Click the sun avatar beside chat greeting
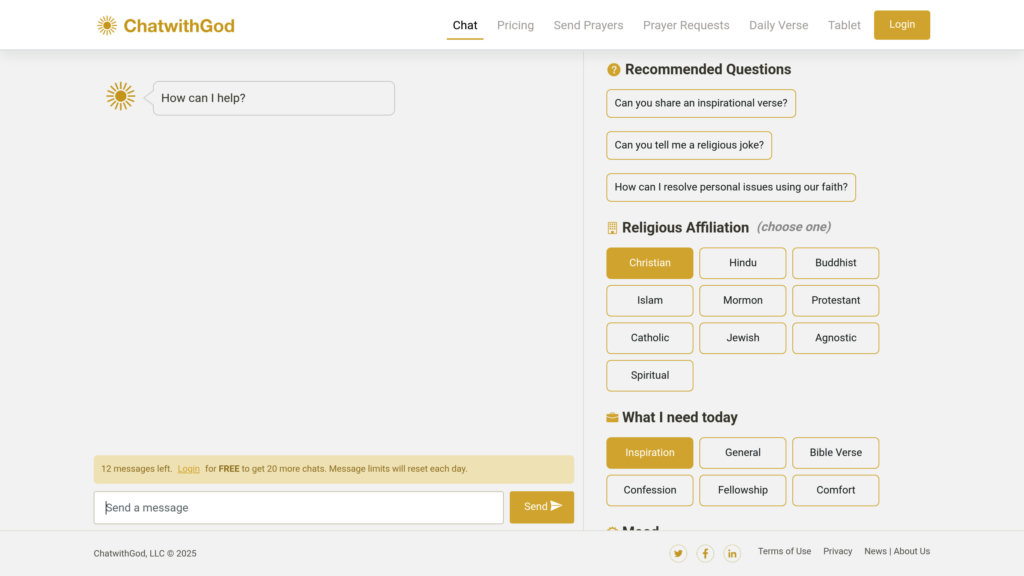The image size is (1024, 576). 121,97
